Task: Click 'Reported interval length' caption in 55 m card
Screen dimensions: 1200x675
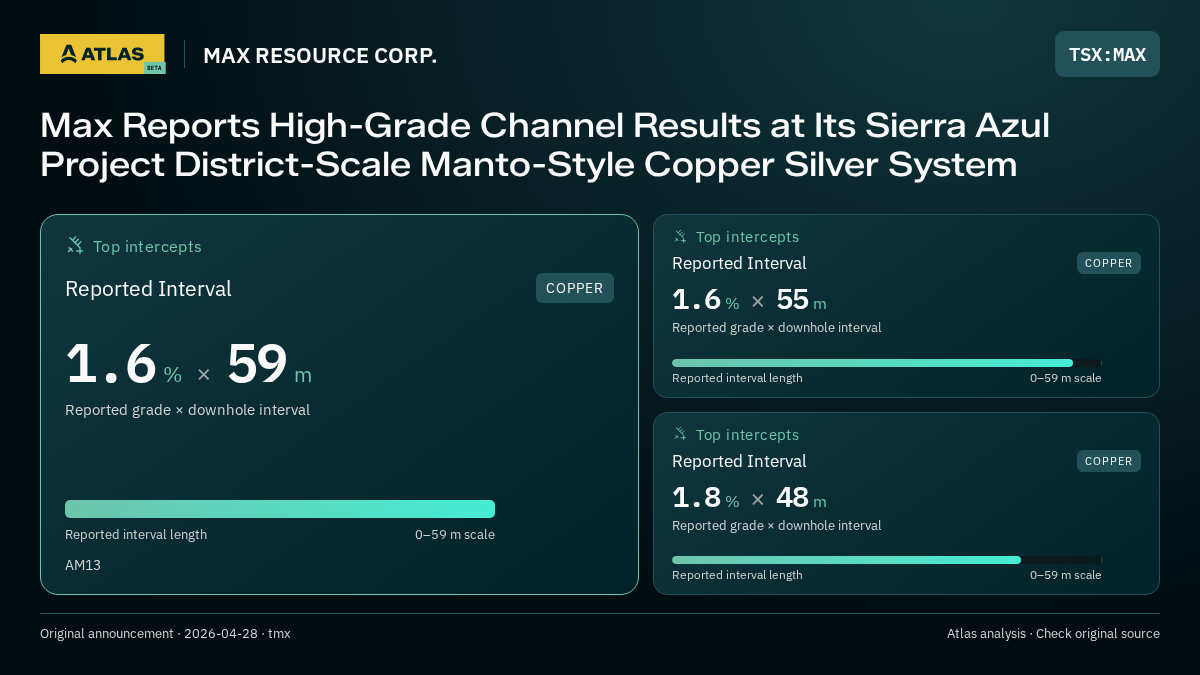Action: (x=737, y=378)
